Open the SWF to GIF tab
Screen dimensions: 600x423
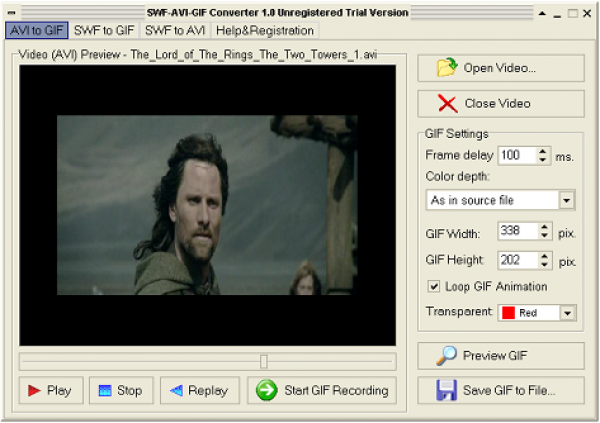tap(104, 30)
